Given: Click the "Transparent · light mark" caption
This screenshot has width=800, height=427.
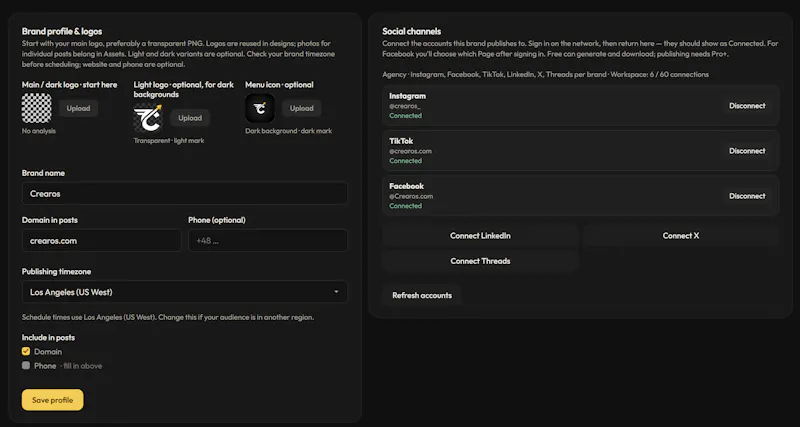Looking at the screenshot, I should coord(169,141).
